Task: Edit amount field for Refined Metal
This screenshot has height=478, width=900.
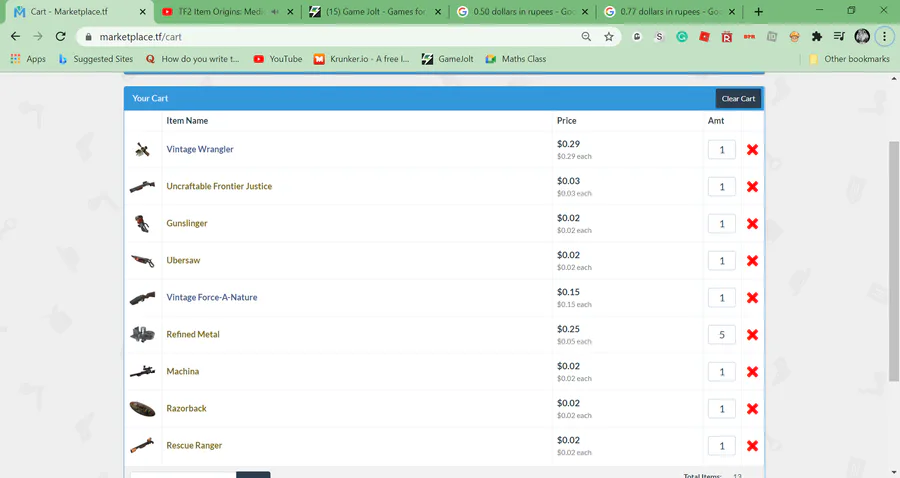Action: [x=721, y=335]
